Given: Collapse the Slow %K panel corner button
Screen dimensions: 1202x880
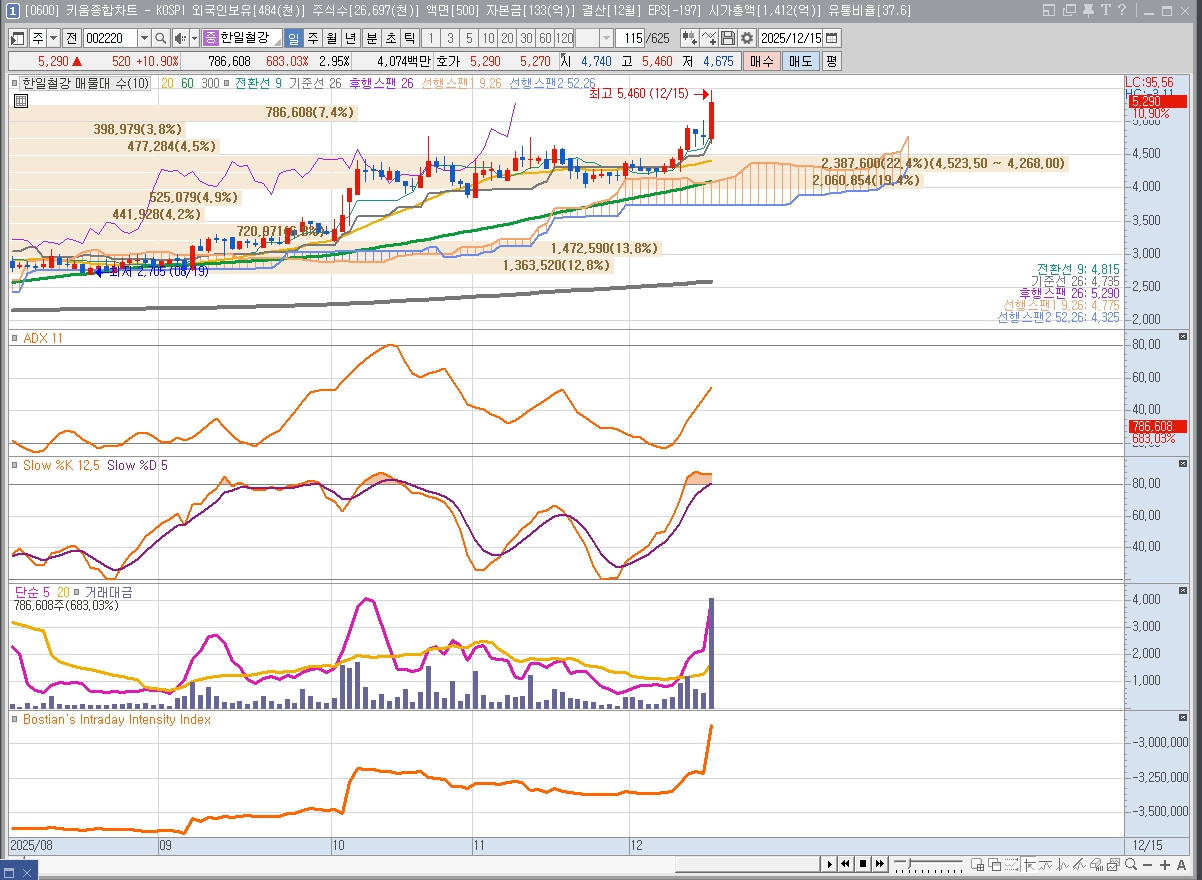Looking at the screenshot, I should [1183, 464].
